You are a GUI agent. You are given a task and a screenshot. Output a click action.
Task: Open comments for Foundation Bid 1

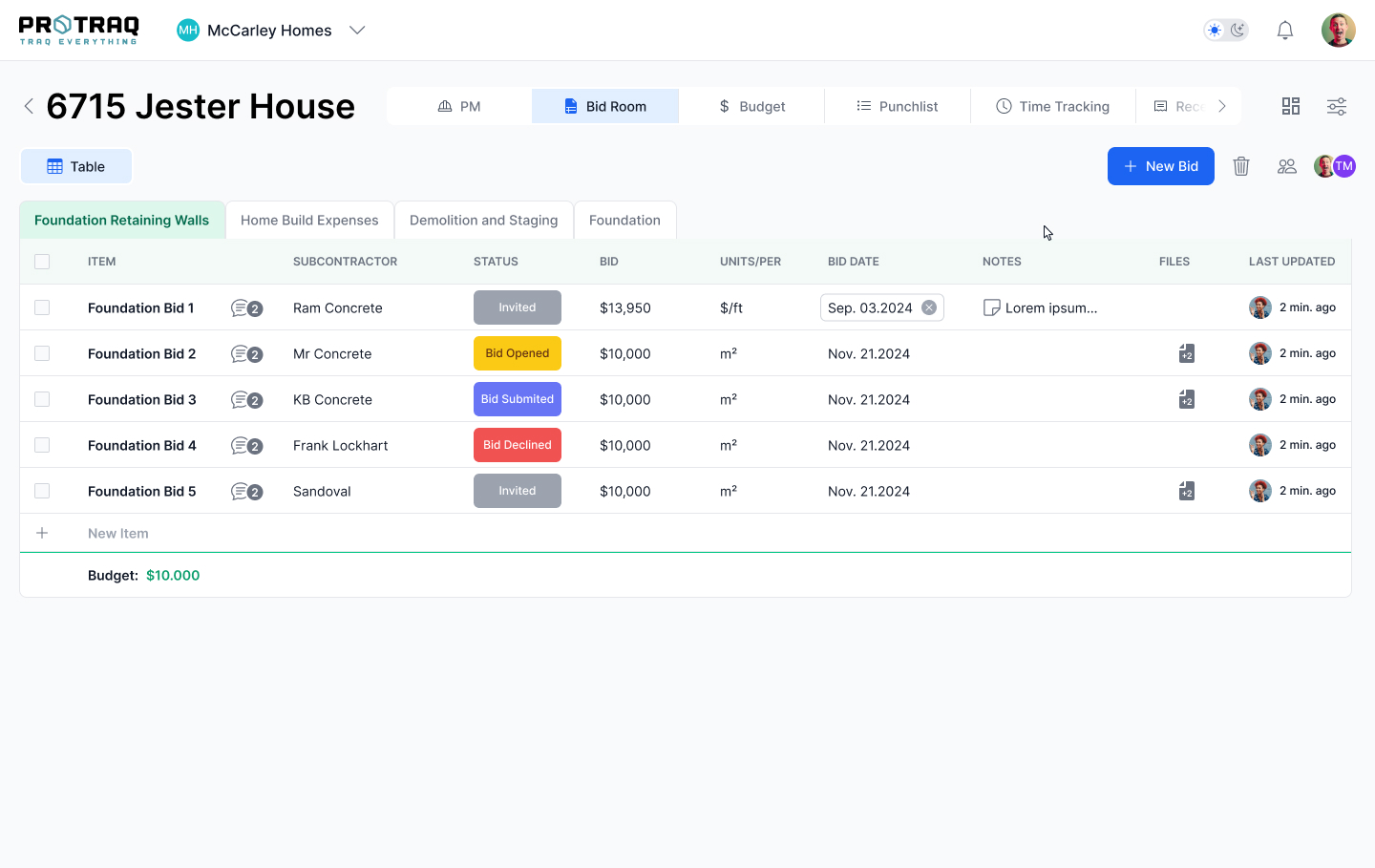click(x=246, y=308)
